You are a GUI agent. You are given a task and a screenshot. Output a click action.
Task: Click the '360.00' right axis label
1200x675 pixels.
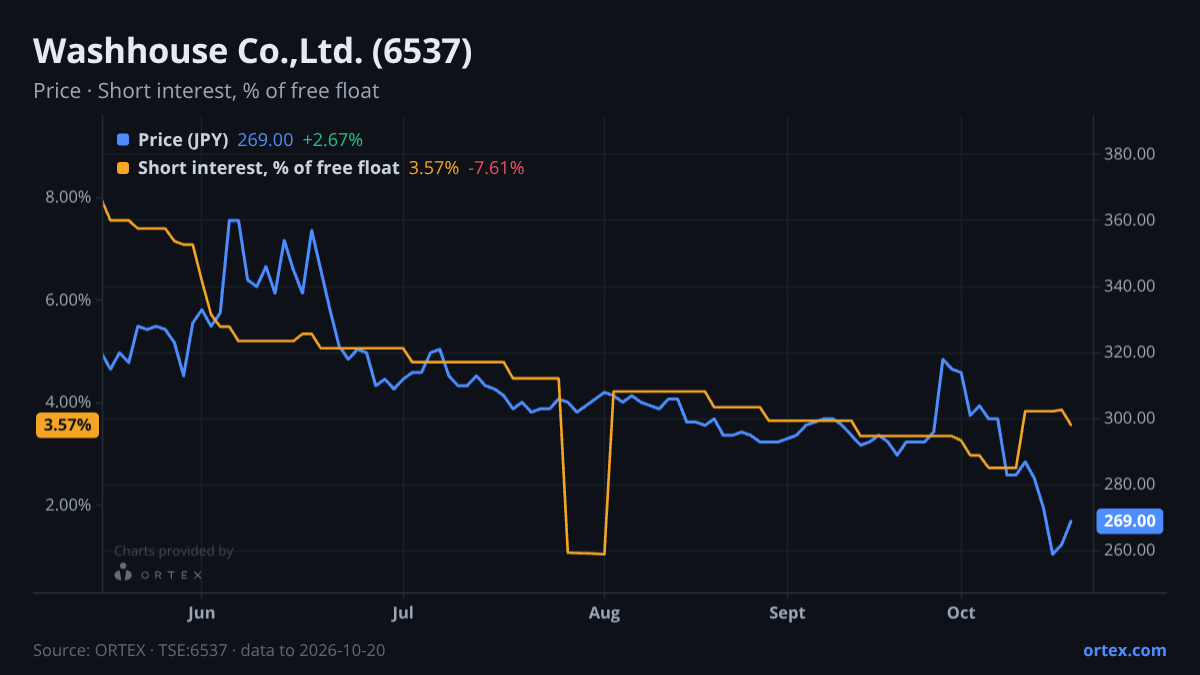1130,220
